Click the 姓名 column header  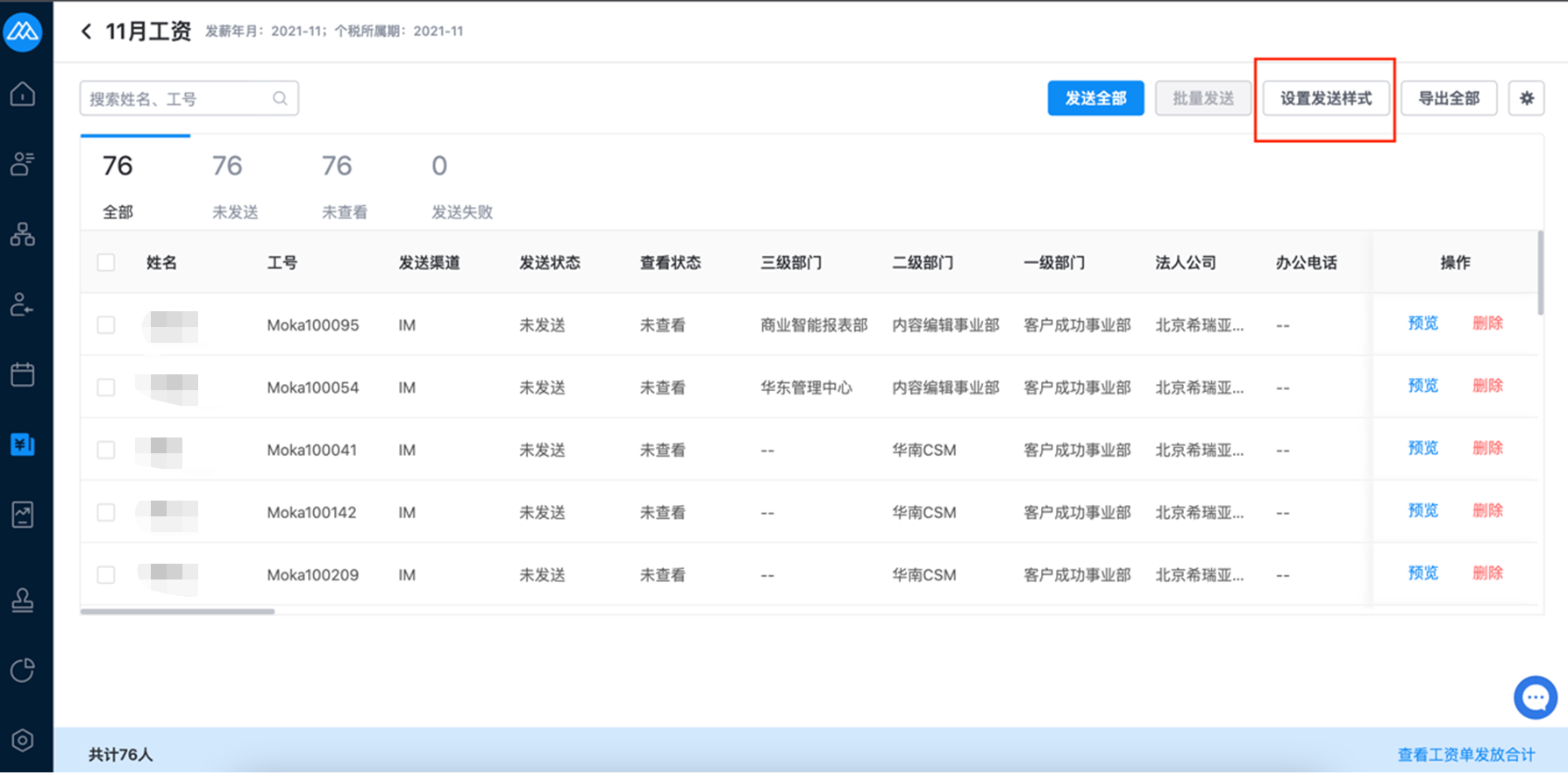coord(161,263)
